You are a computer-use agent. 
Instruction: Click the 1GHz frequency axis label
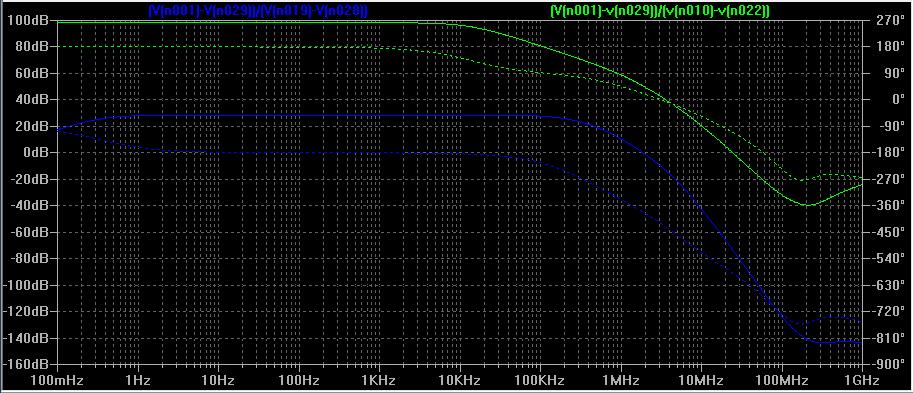click(861, 381)
